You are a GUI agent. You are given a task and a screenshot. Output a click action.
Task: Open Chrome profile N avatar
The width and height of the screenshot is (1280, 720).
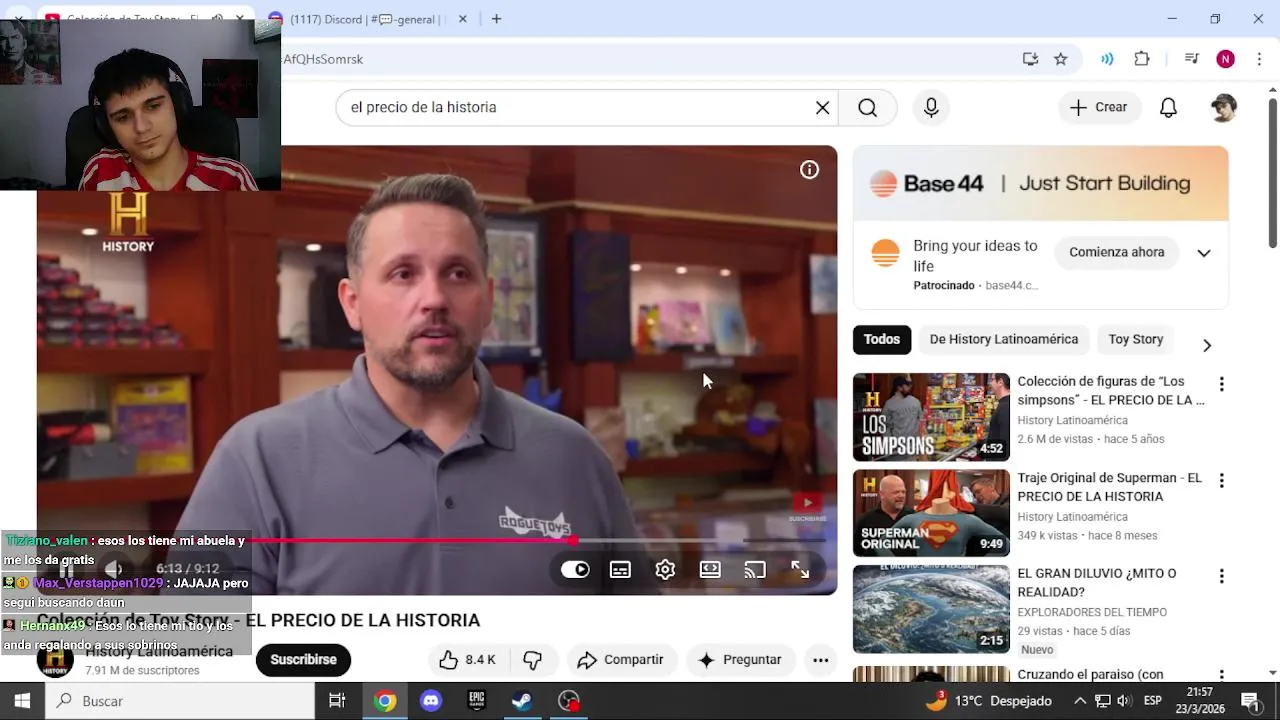point(1225,59)
